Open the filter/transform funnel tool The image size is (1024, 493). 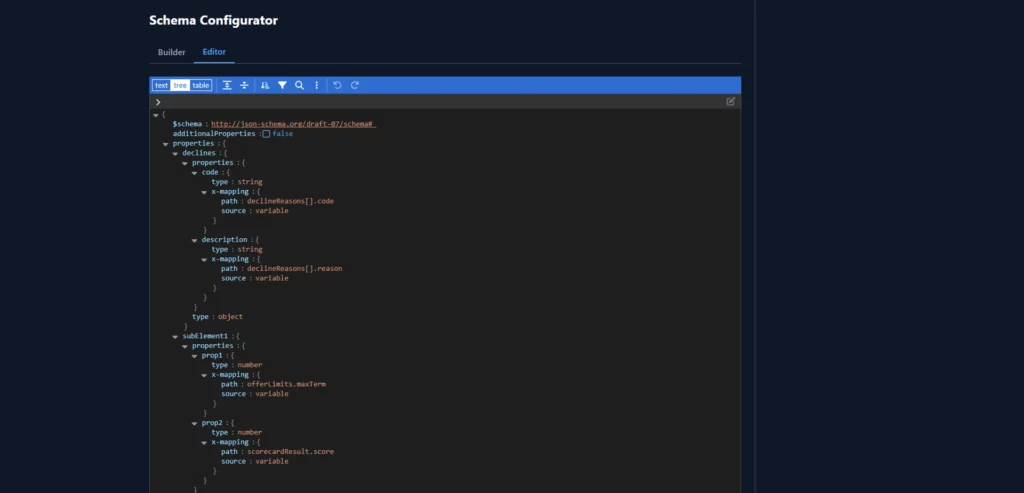tap(282, 86)
